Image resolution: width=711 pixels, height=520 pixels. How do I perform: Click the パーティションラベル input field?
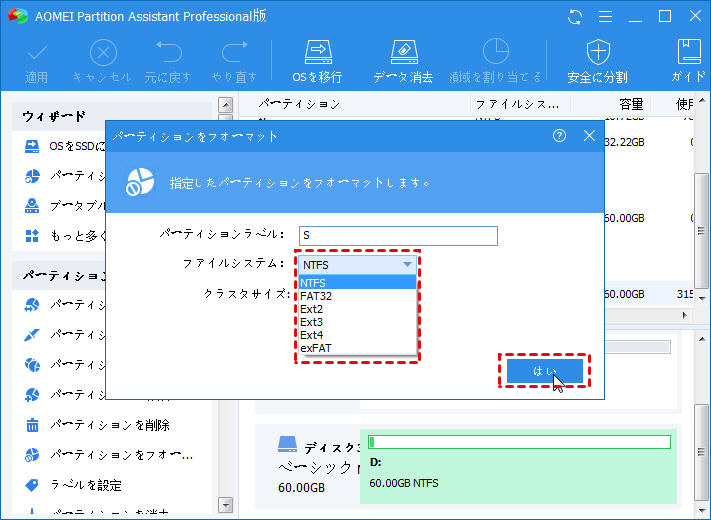click(398, 236)
